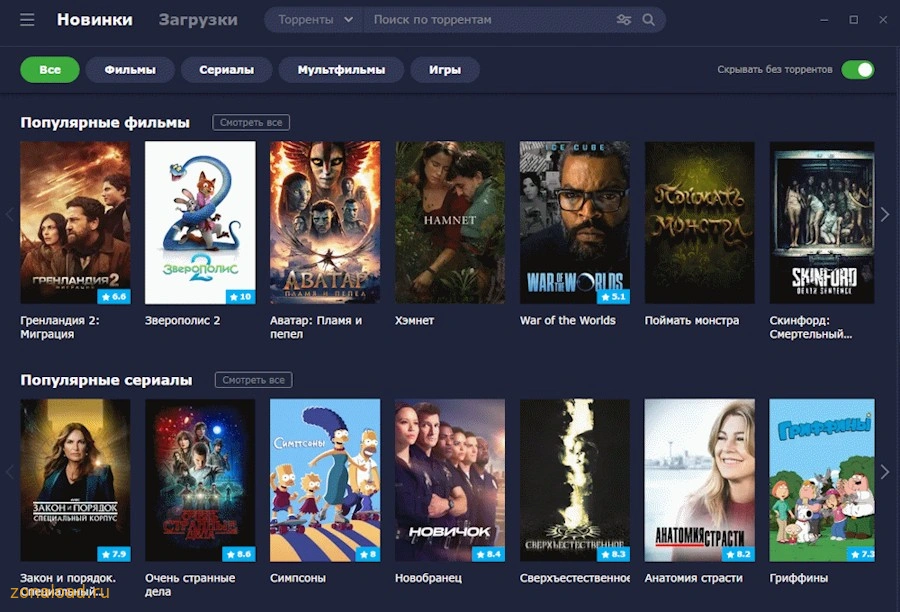Click the Хэмнет title text

[414, 320]
